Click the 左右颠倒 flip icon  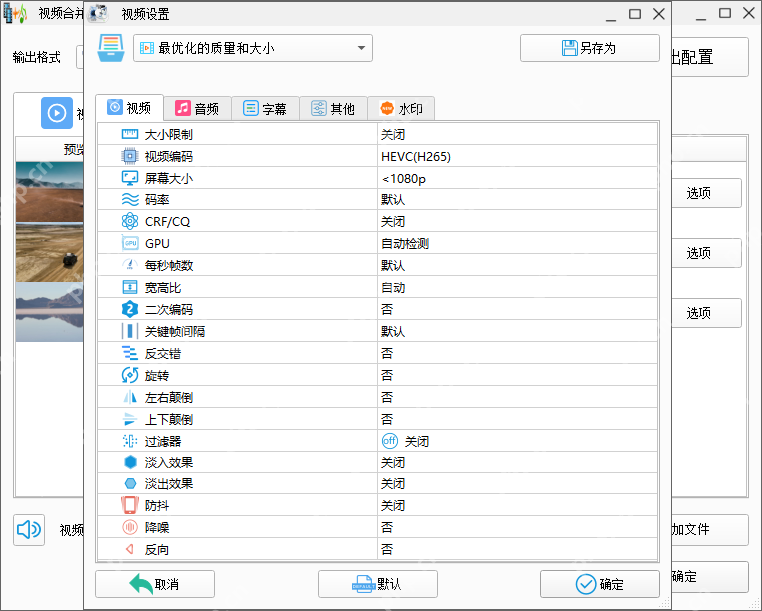130,398
